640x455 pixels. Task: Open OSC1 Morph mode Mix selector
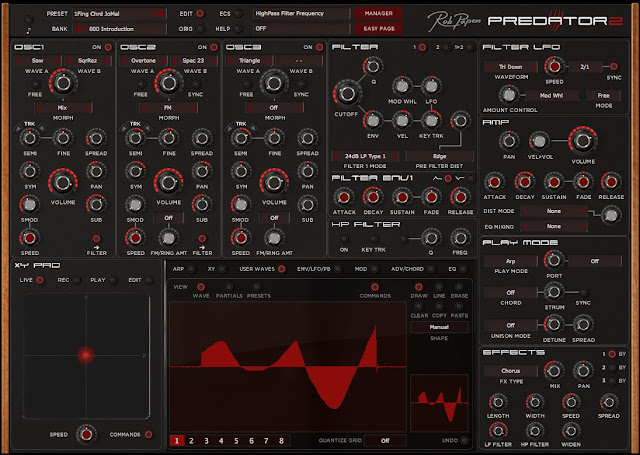tap(62, 108)
